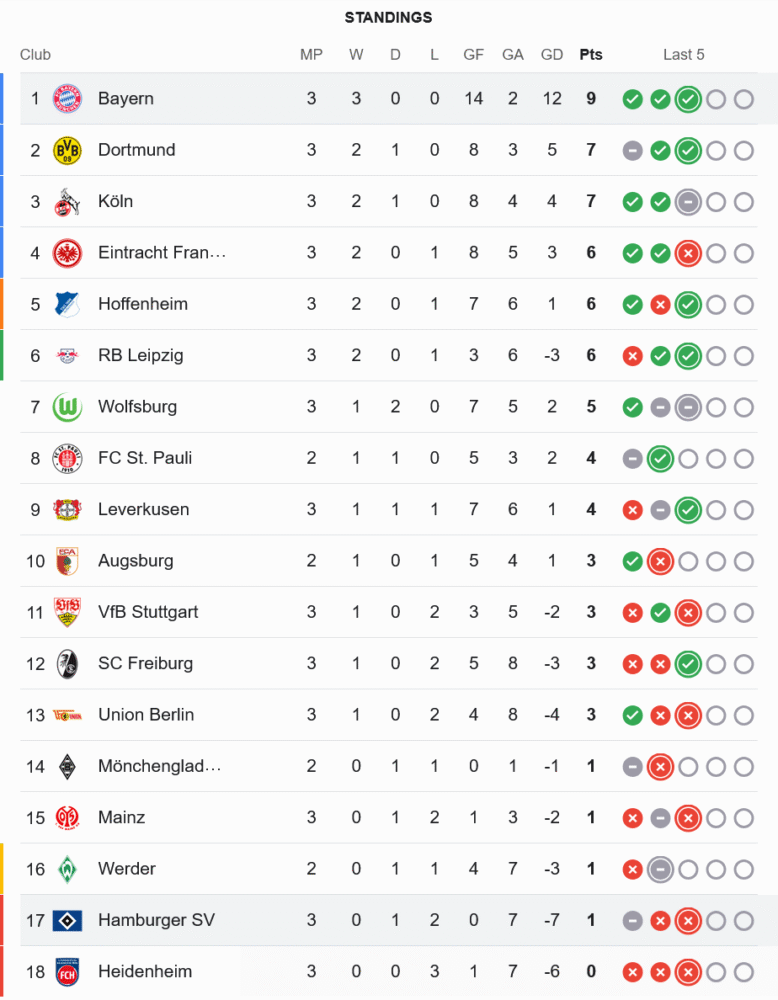Click Wolfsburg's latest draw result icon
The width and height of the screenshot is (778, 1000).
[x=687, y=407]
